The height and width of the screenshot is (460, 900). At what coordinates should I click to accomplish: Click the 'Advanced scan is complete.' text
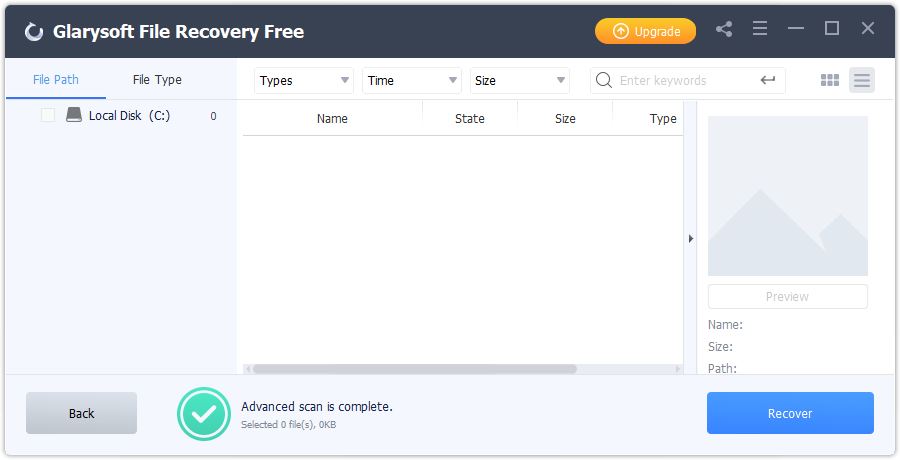pyautogui.click(x=317, y=406)
